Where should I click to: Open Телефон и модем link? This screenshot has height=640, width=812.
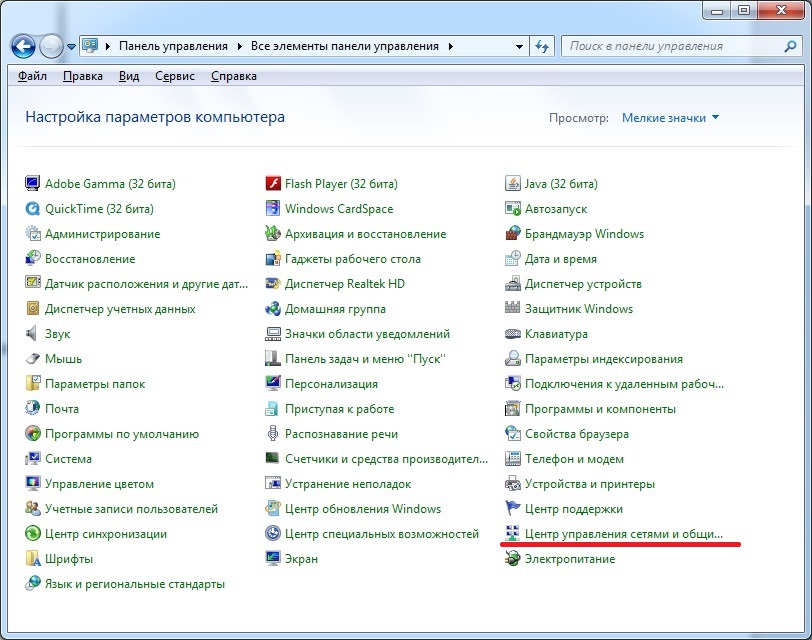click(x=574, y=459)
